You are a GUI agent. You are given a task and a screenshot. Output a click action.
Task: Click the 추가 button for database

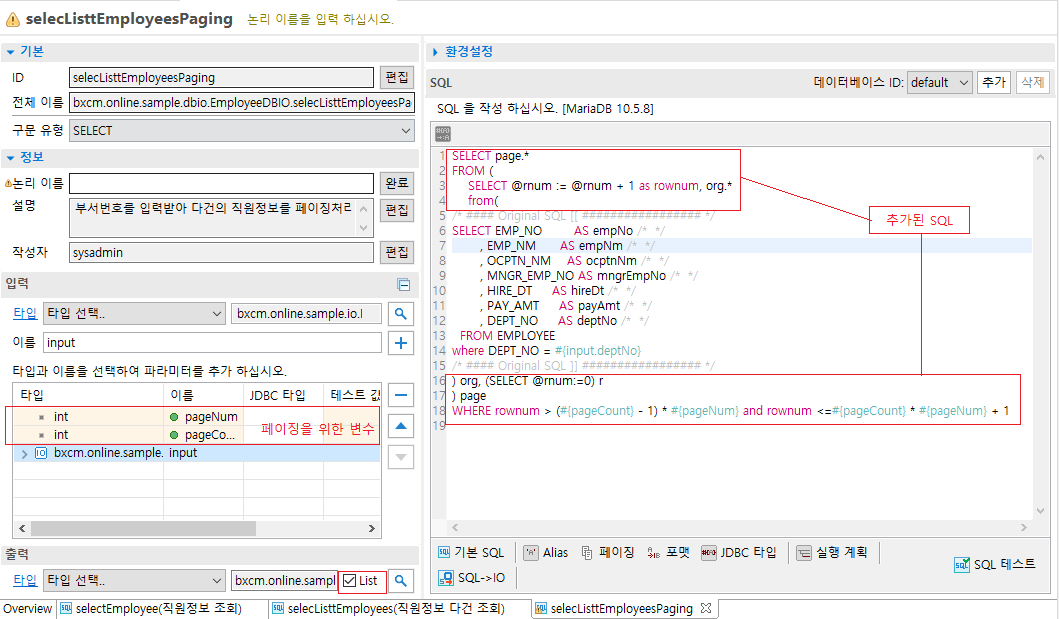[994, 83]
